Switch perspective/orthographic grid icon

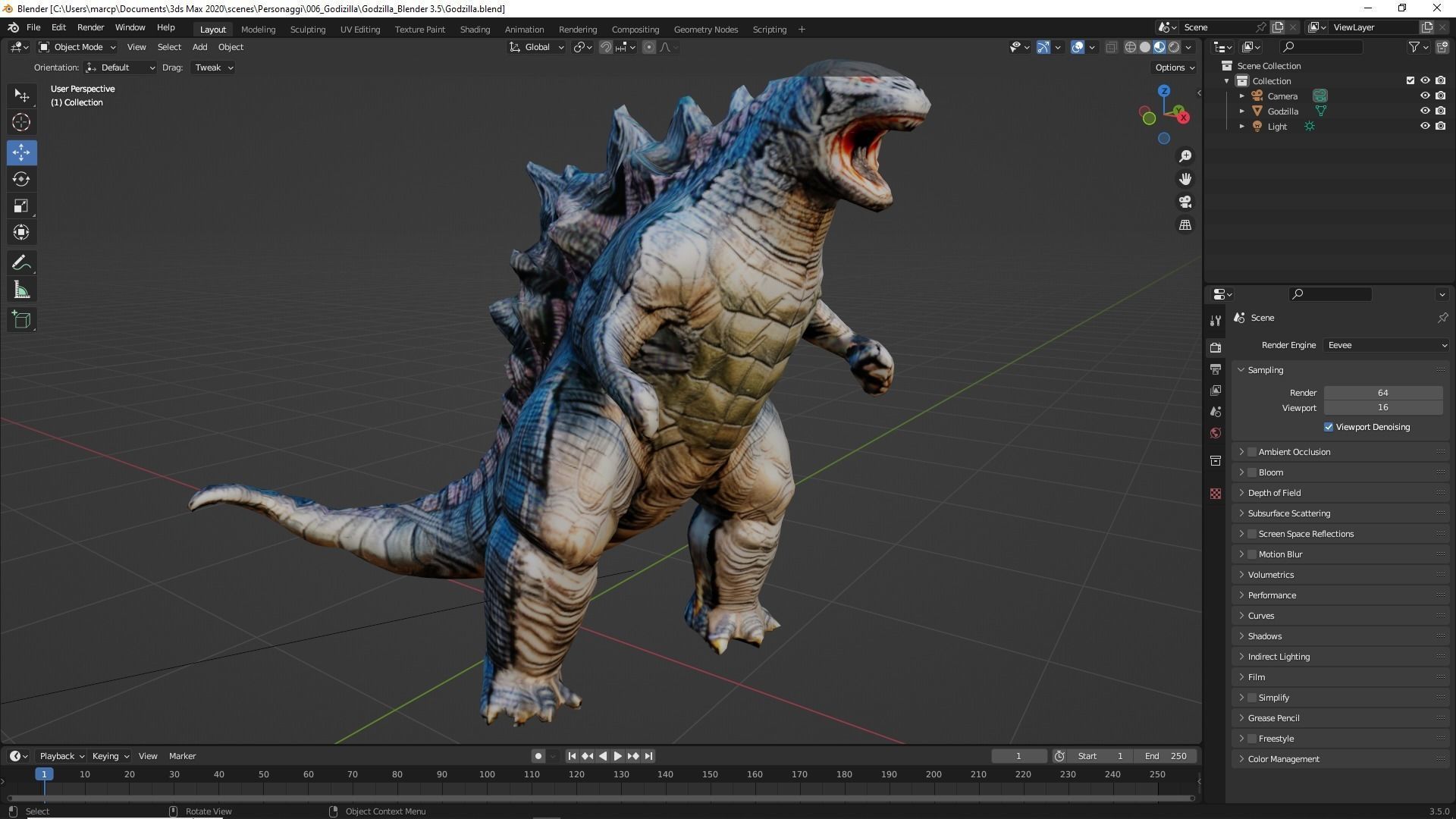pyautogui.click(x=1185, y=224)
